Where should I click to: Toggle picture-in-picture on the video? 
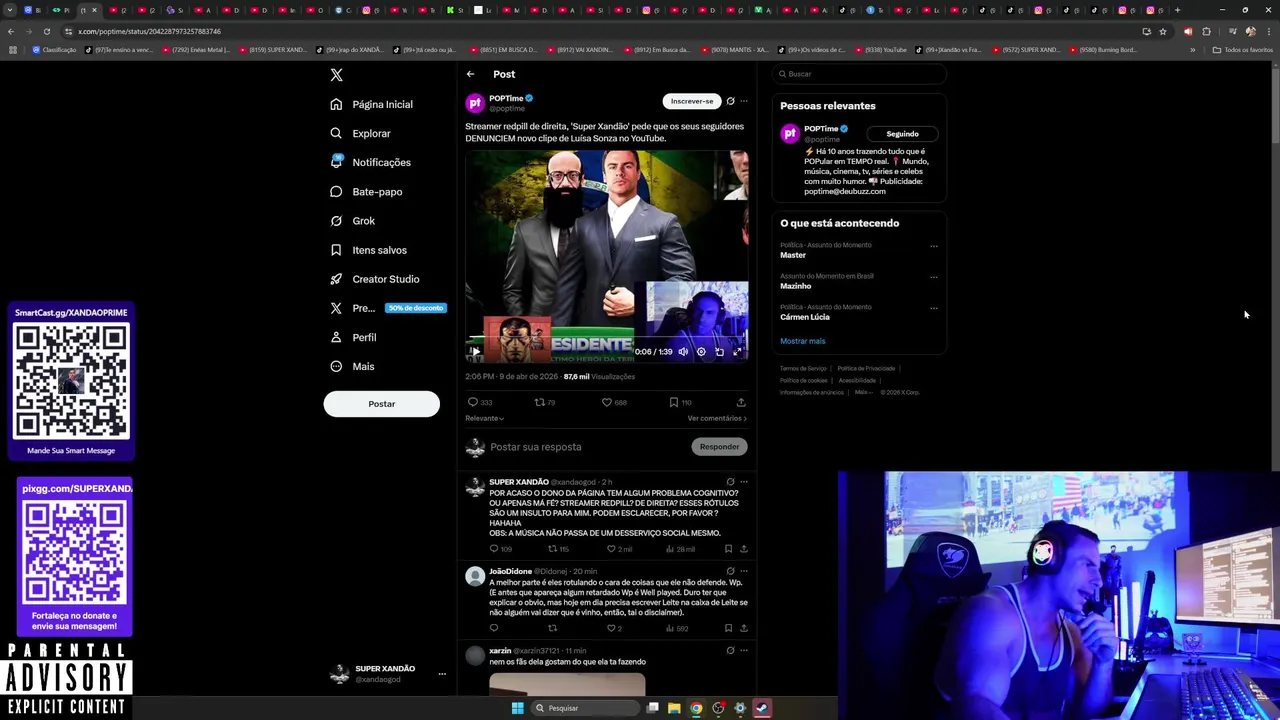coord(719,352)
